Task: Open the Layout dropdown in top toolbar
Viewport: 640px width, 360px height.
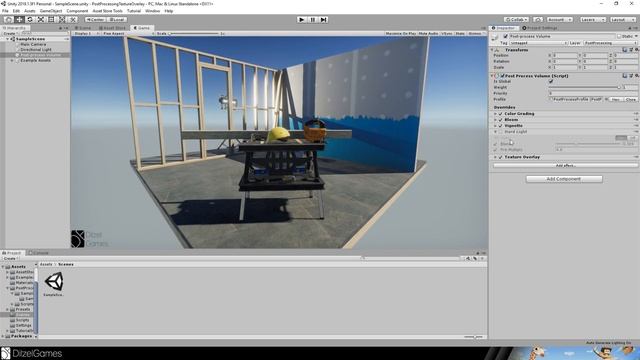Action: pyautogui.click(x=623, y=20)
